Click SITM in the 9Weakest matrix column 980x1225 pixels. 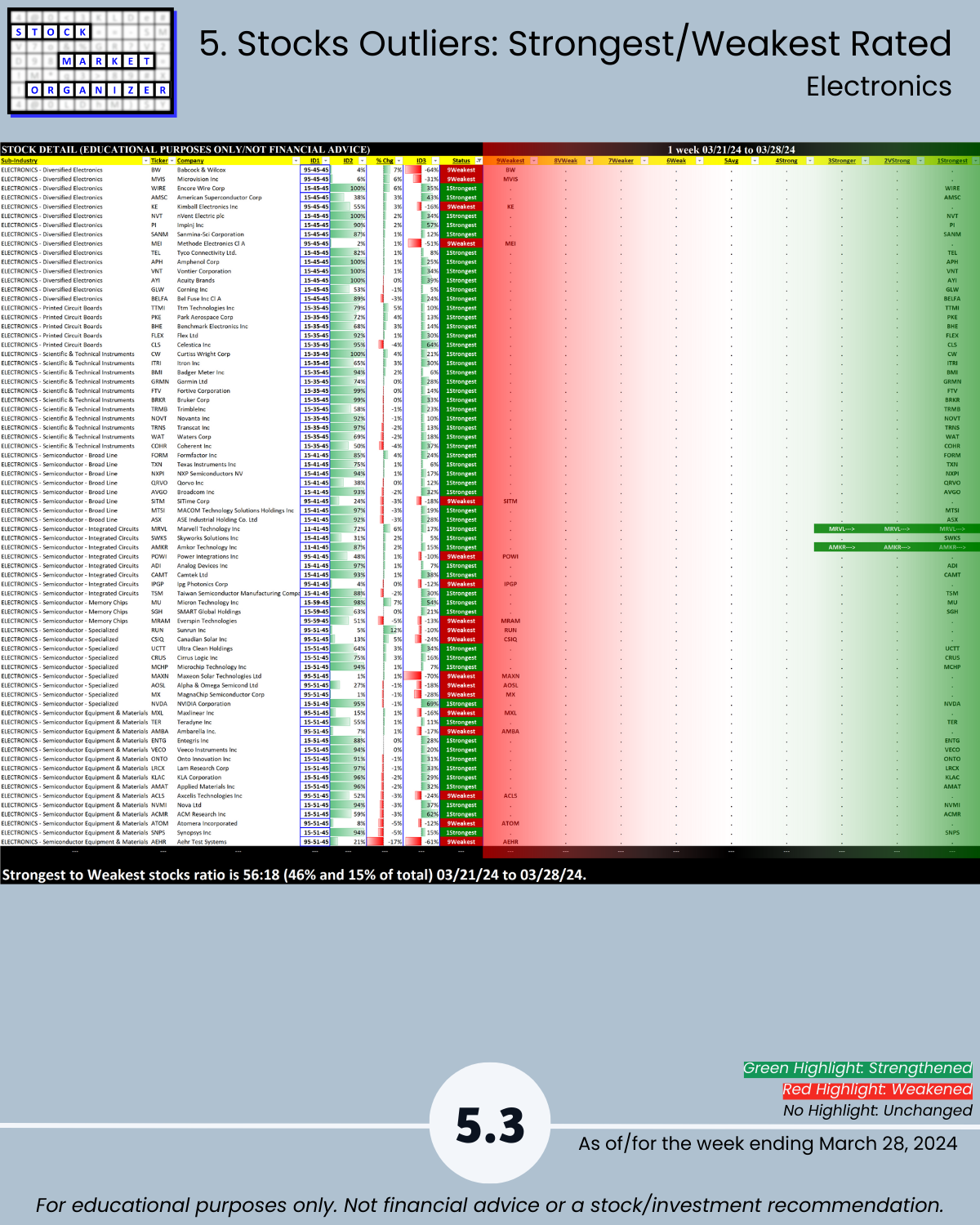[510, 501]
